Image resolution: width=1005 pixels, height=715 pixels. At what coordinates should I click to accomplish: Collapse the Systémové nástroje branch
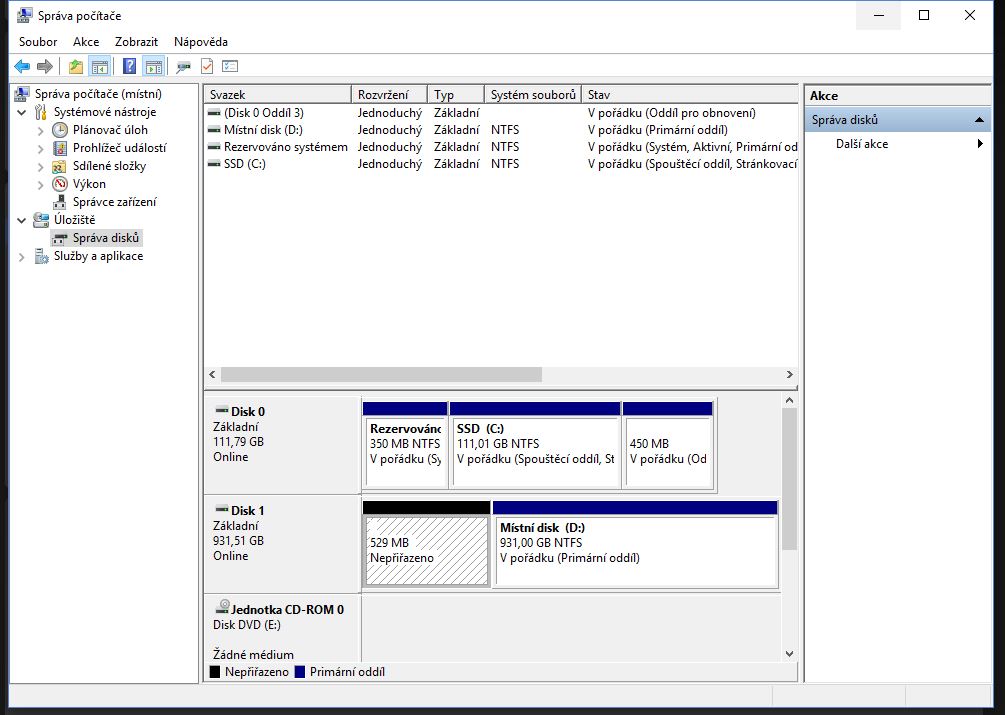click(x=23, y=112)
